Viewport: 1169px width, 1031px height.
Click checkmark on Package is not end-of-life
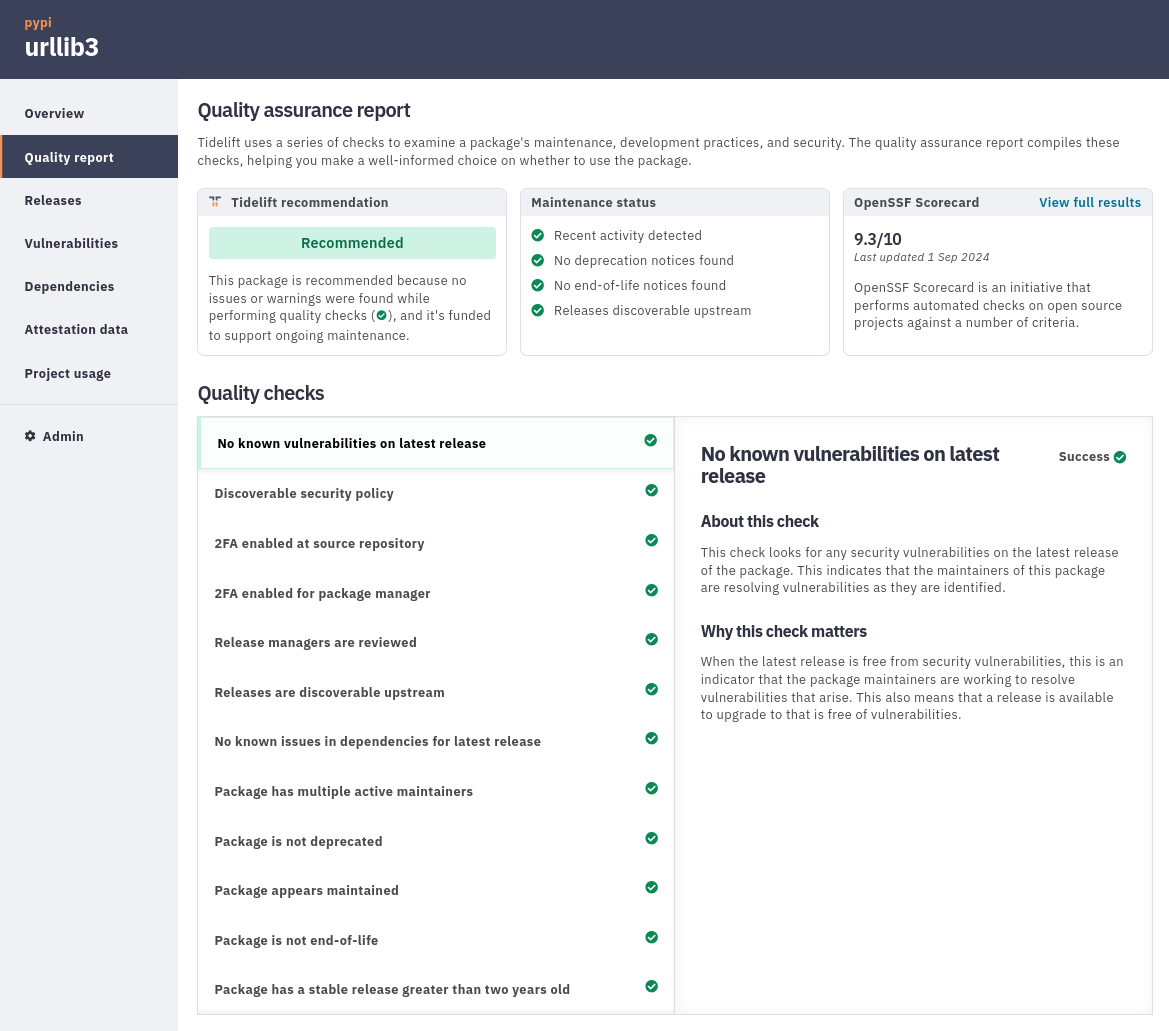click(x=651, y=937)
